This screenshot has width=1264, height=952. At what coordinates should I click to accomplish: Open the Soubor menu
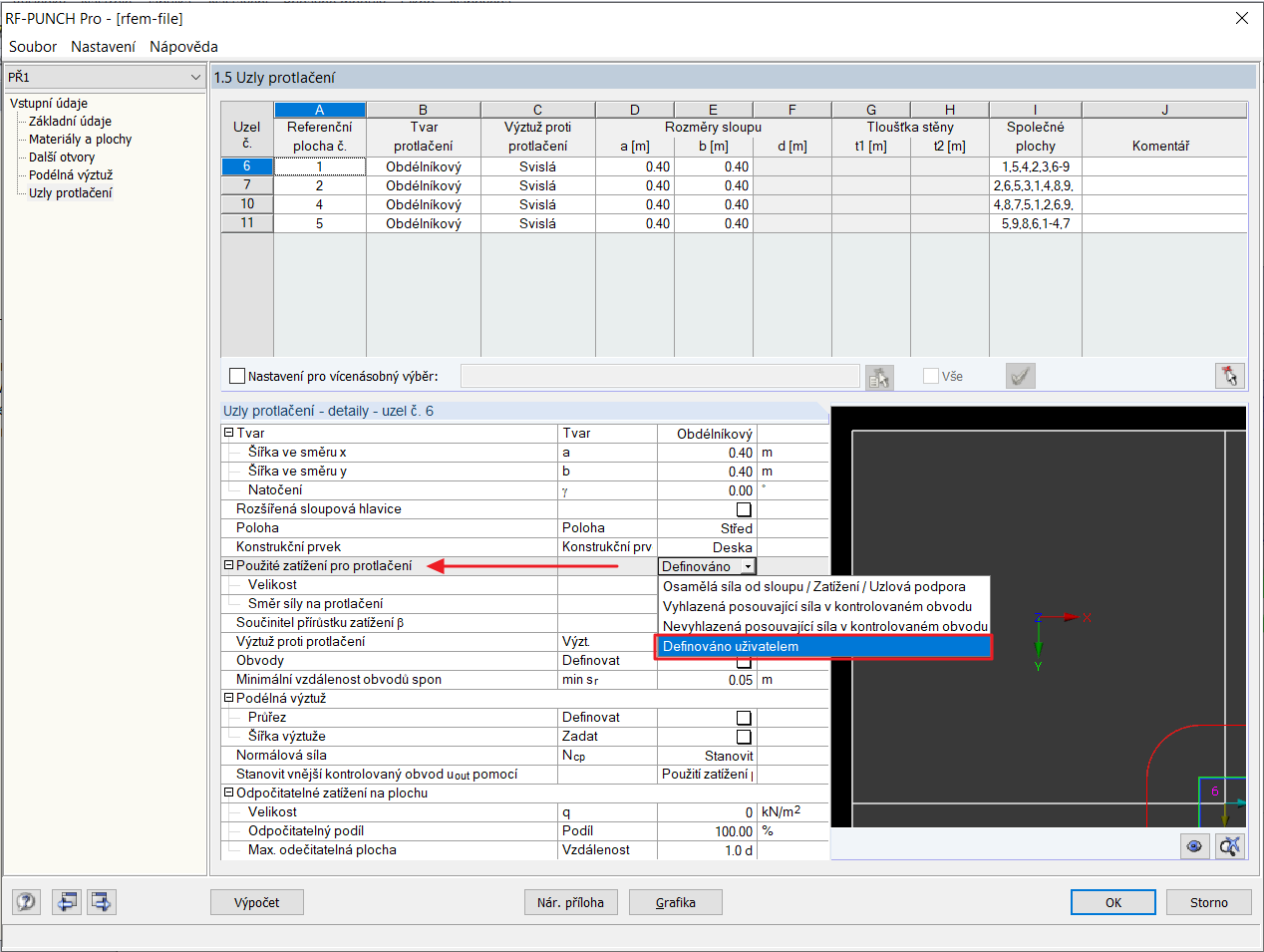pyautogui.click(x=33, y=46)
